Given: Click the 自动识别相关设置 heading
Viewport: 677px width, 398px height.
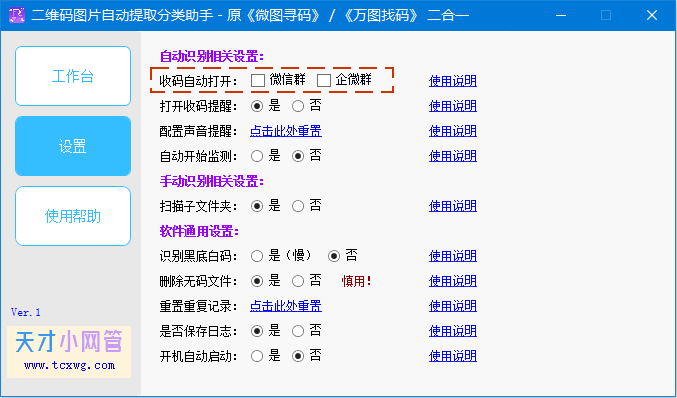Looking at the screenshot, I should 212,56.
